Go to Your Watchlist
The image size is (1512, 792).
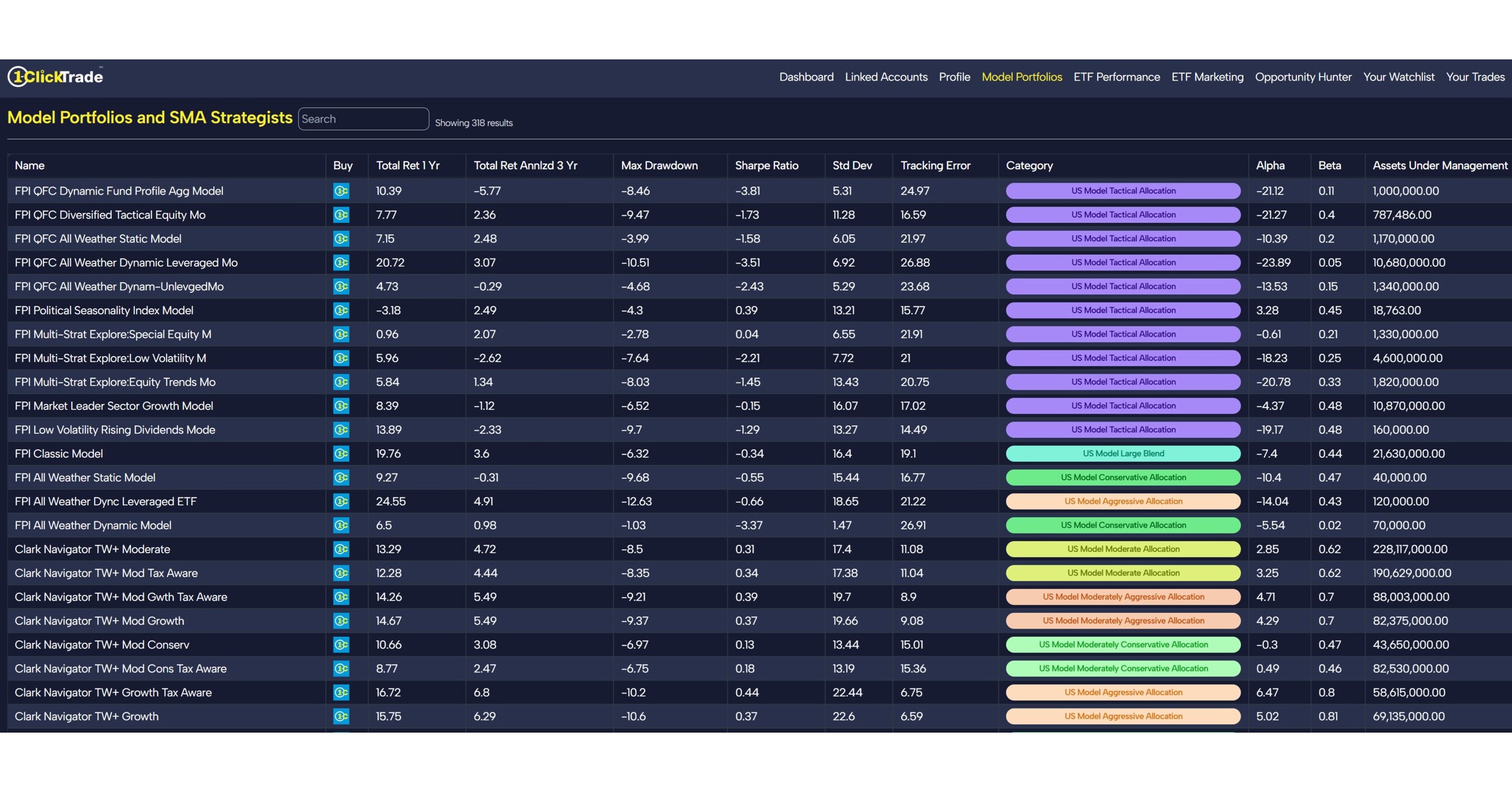1399,76
